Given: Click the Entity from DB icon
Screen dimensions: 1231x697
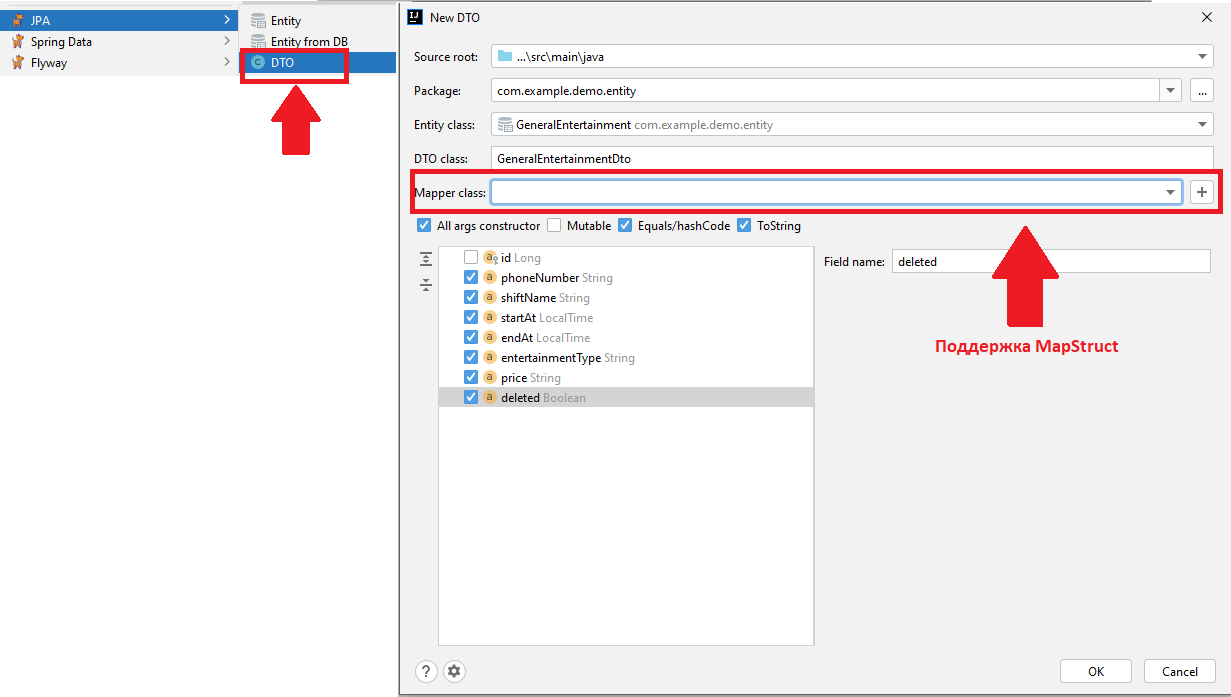Looking at the screenshot, I should click(259, 41).
